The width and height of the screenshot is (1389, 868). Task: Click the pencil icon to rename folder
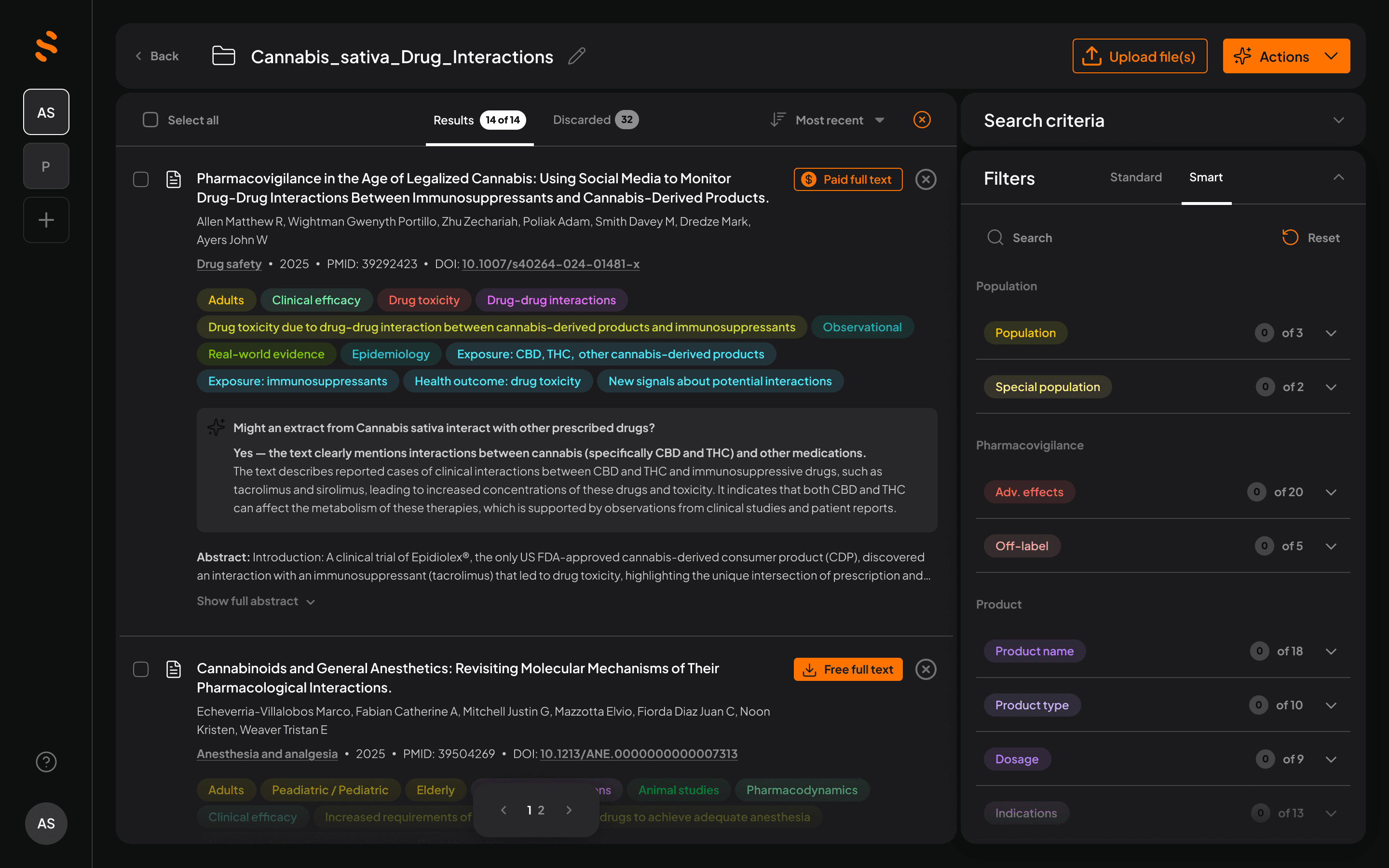tap(576, 56)
